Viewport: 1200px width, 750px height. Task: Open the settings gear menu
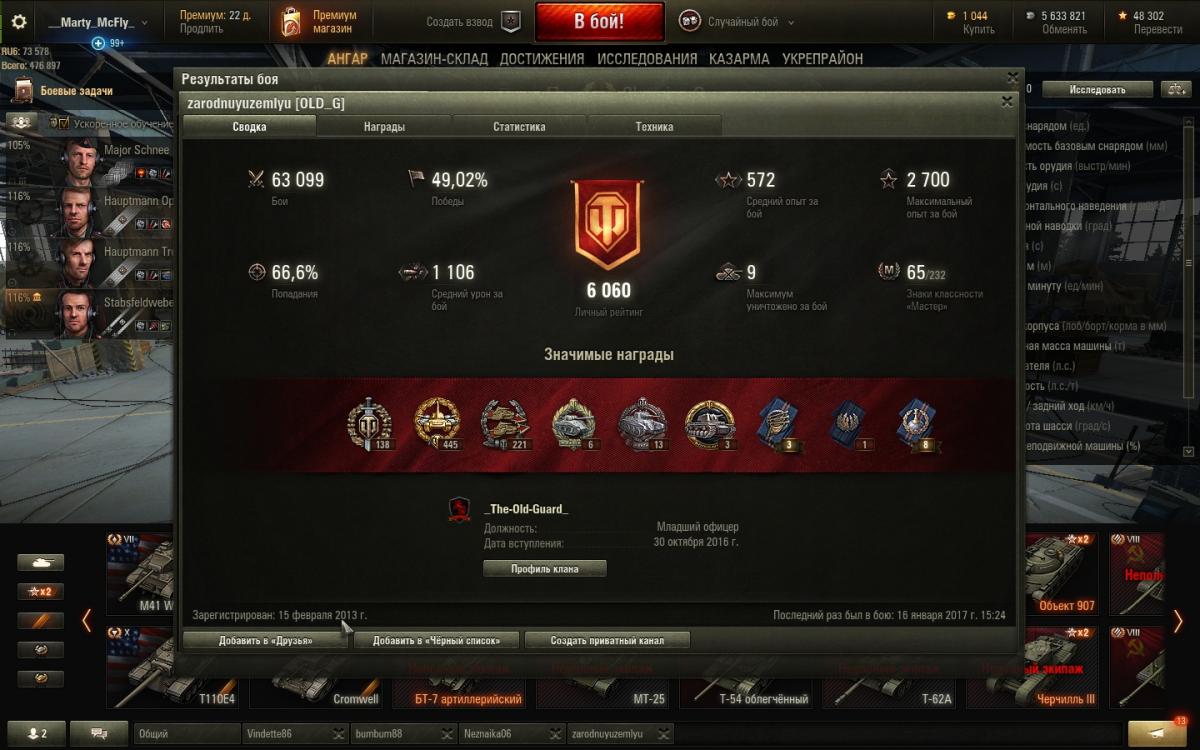pyautogui.click(x=19, y=22)
